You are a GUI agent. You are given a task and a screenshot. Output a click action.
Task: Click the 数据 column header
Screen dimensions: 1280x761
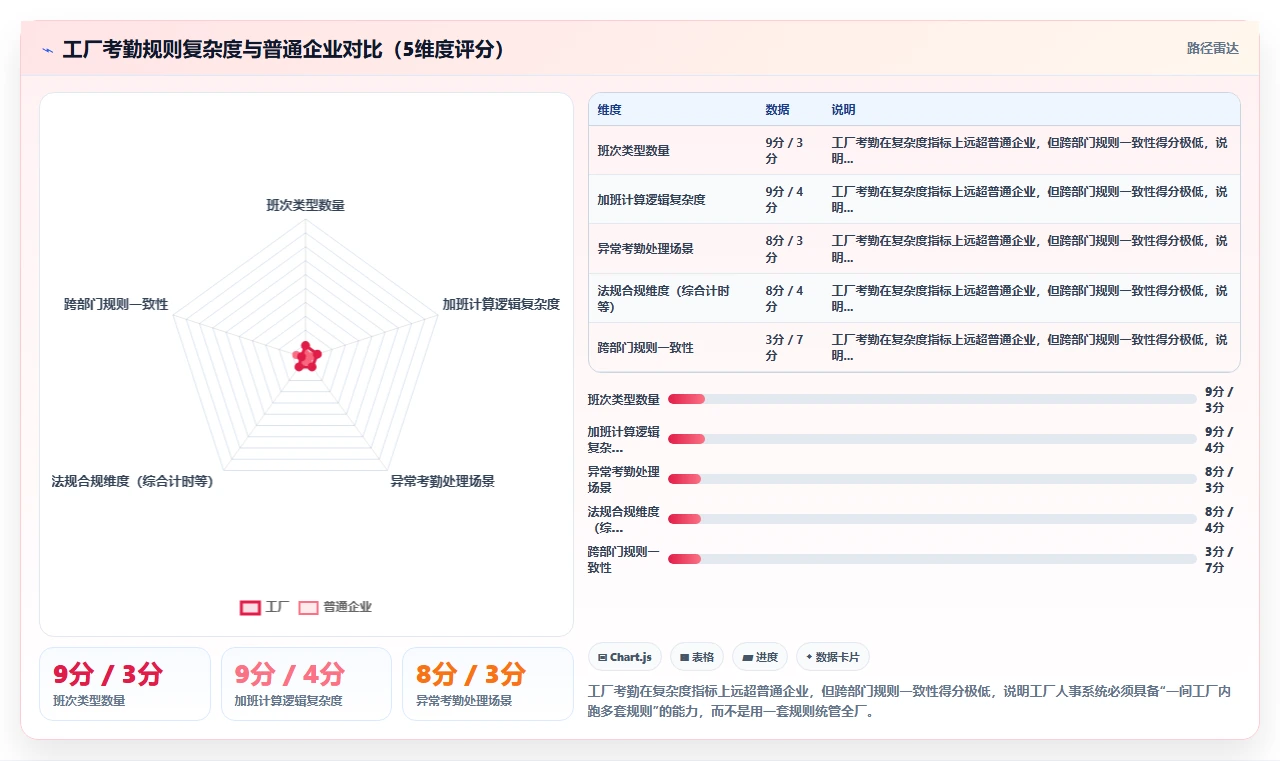point(777,110)
